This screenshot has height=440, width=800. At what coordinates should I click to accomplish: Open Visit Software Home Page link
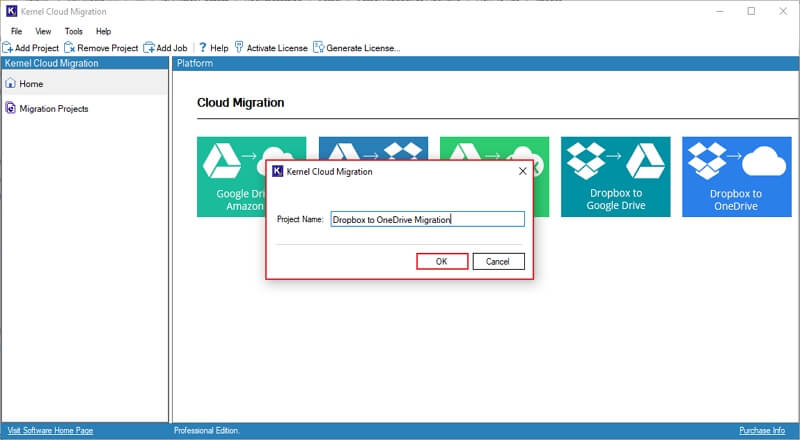coord(51,430)
